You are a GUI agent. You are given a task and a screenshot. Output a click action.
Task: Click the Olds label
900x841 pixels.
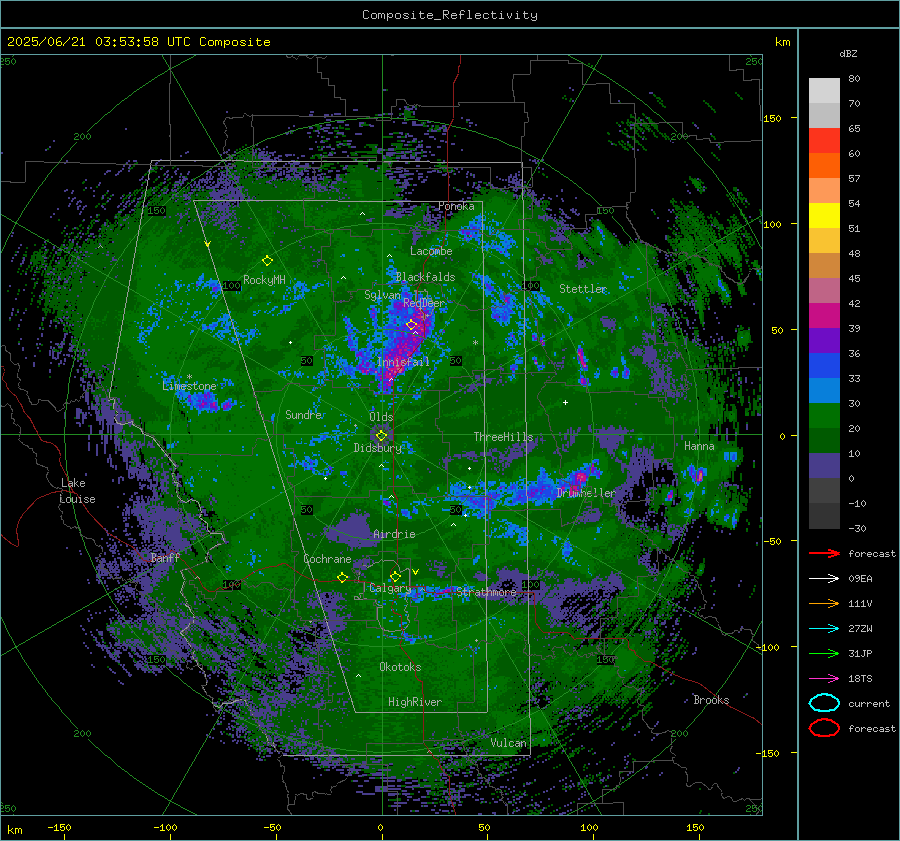381,417
